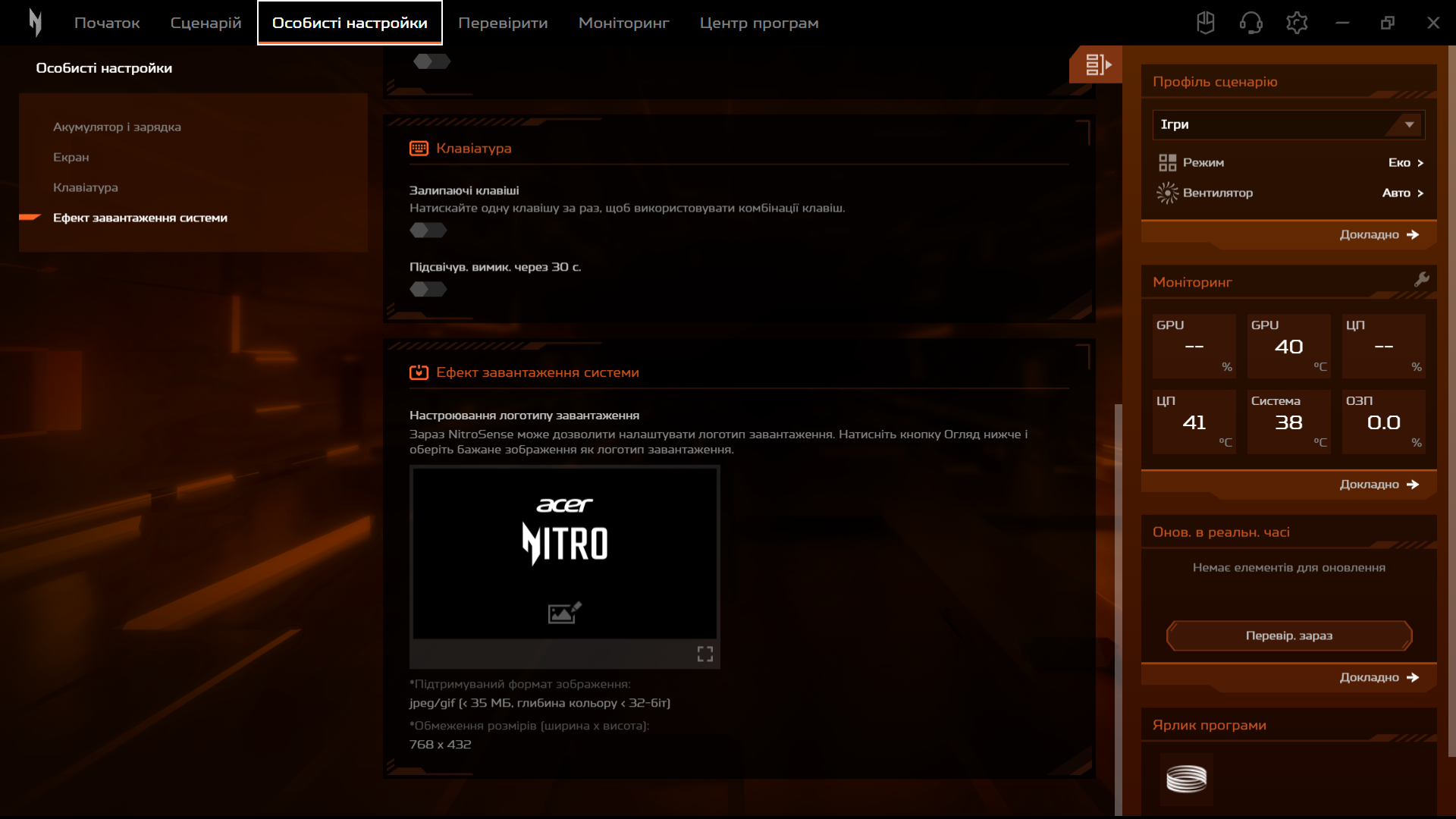Open the user manual book icon
This screenshot has width=1456, height=819.
(1206, 23)
